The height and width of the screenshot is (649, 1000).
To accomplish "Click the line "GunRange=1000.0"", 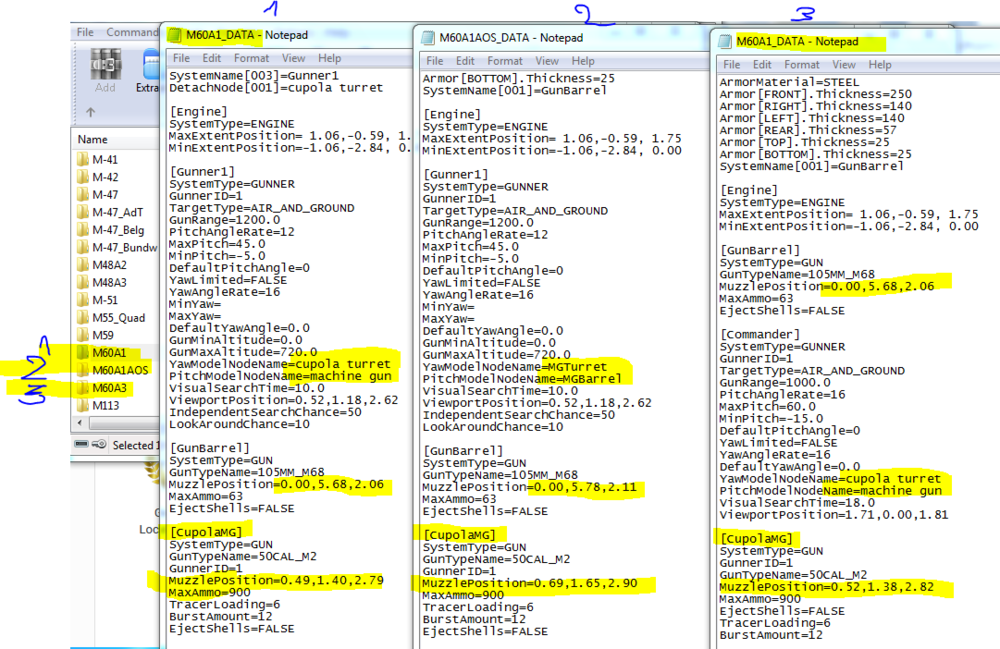I will 775,383.
